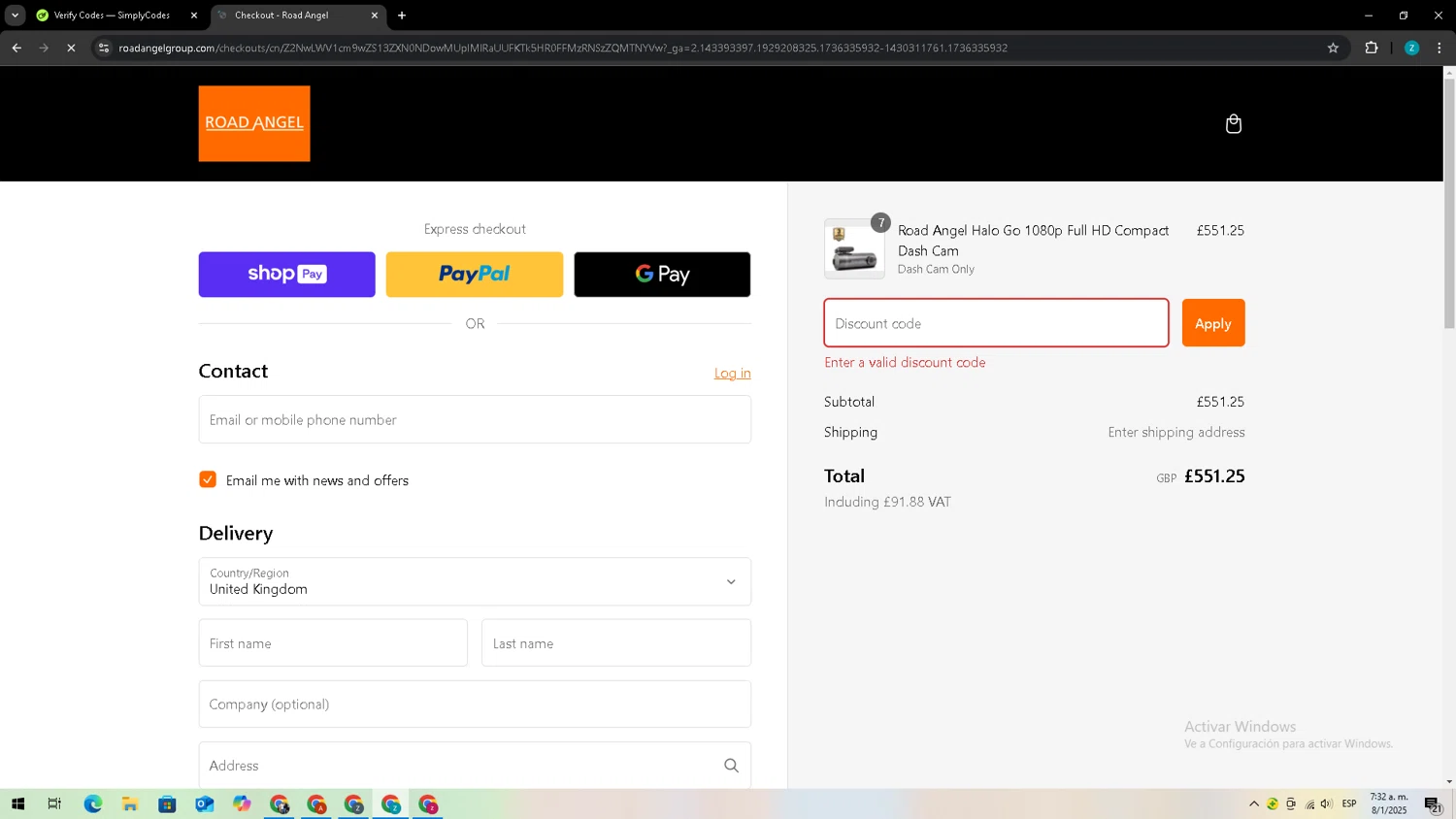
Task: Click the dash cam product thumbnail
Action: [854, 249]
